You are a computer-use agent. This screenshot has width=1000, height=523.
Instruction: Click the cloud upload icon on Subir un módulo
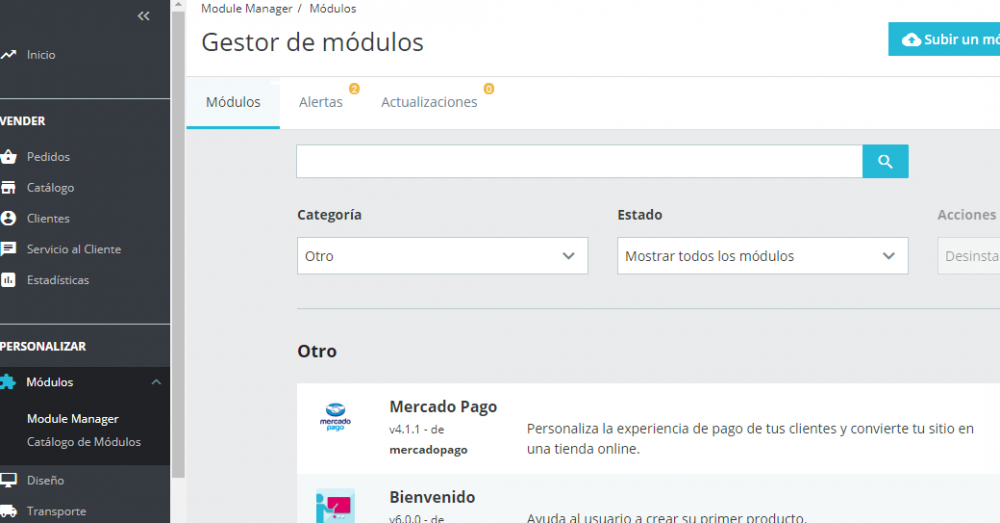(x=911, y=40)
